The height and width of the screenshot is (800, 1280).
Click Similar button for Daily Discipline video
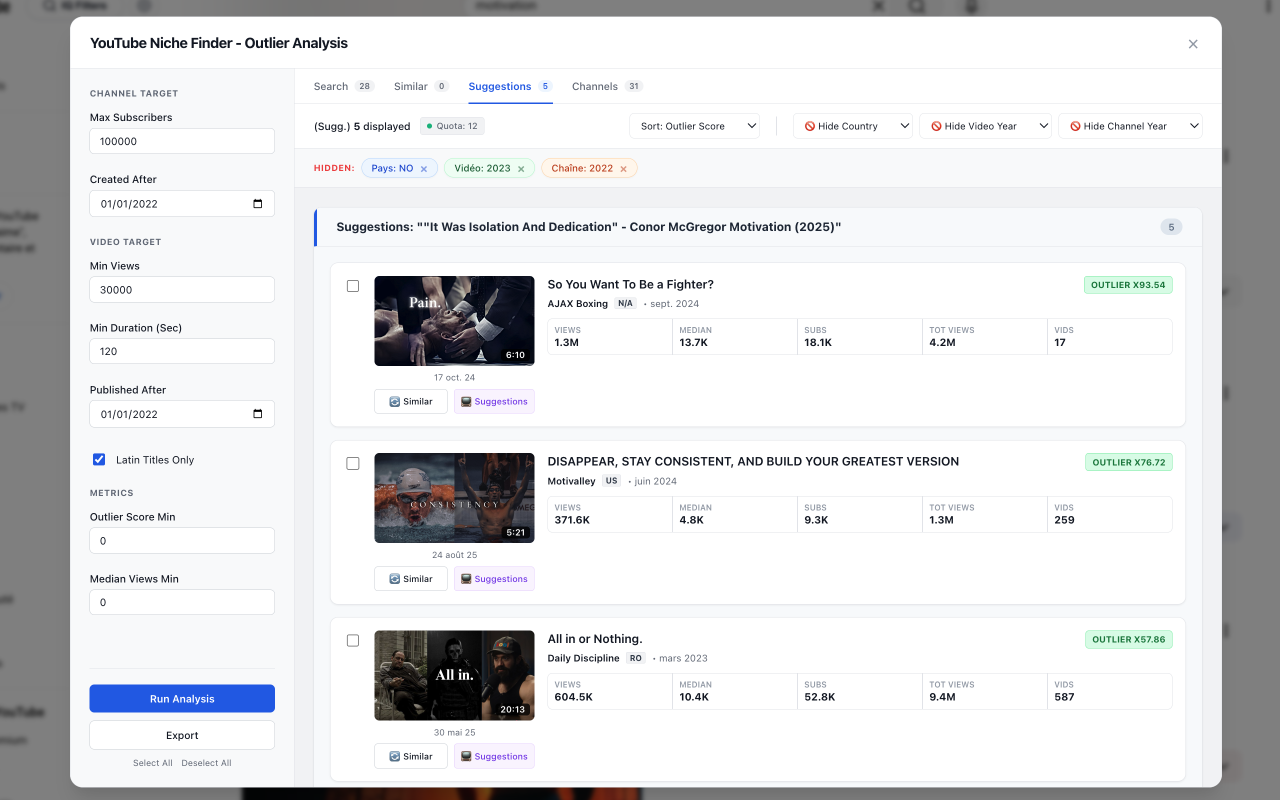411,756
